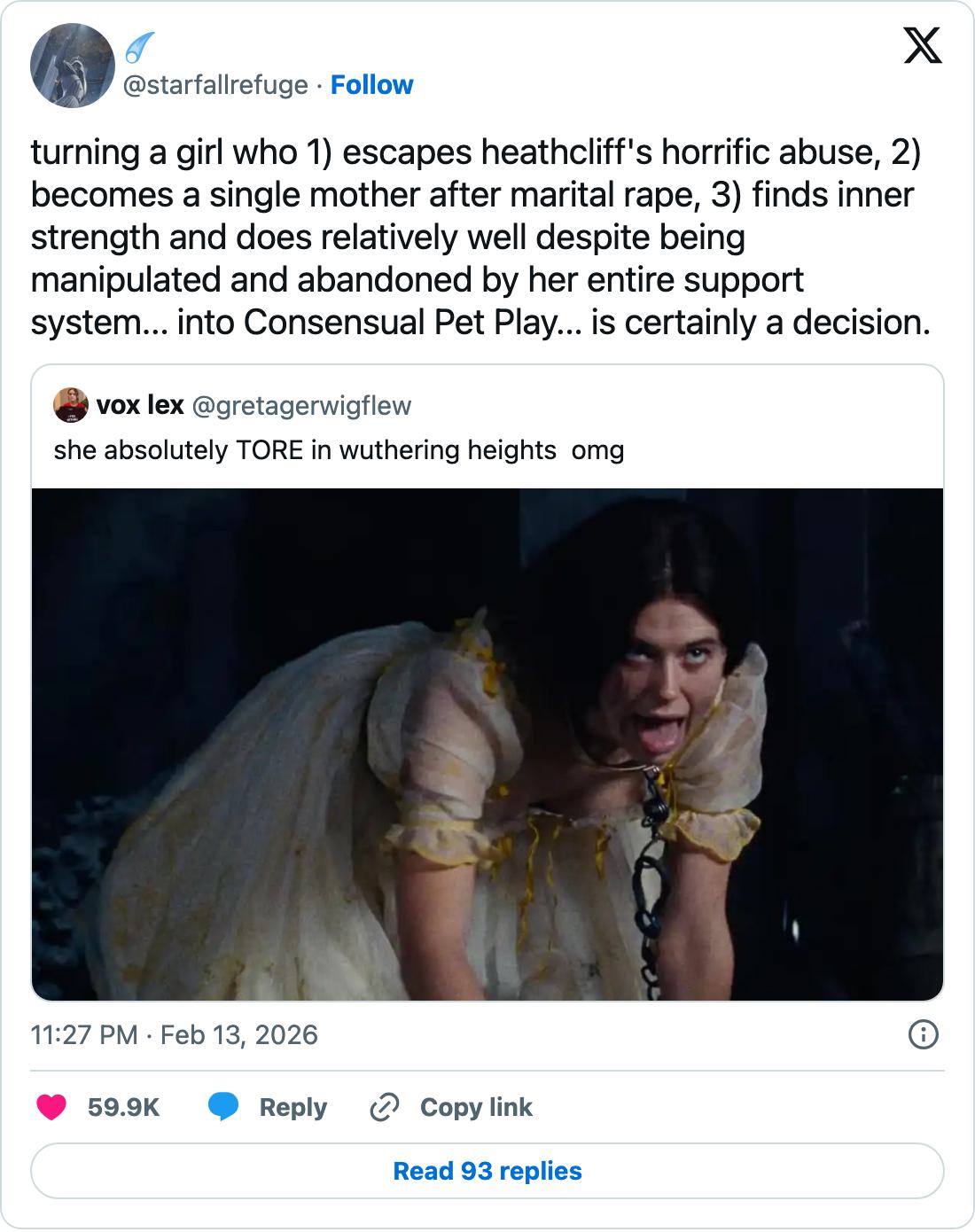The height and width of the screenshot is (1232, 975).
Task: Open the starfallrefuge profile avatar
Action: [72, 66]
